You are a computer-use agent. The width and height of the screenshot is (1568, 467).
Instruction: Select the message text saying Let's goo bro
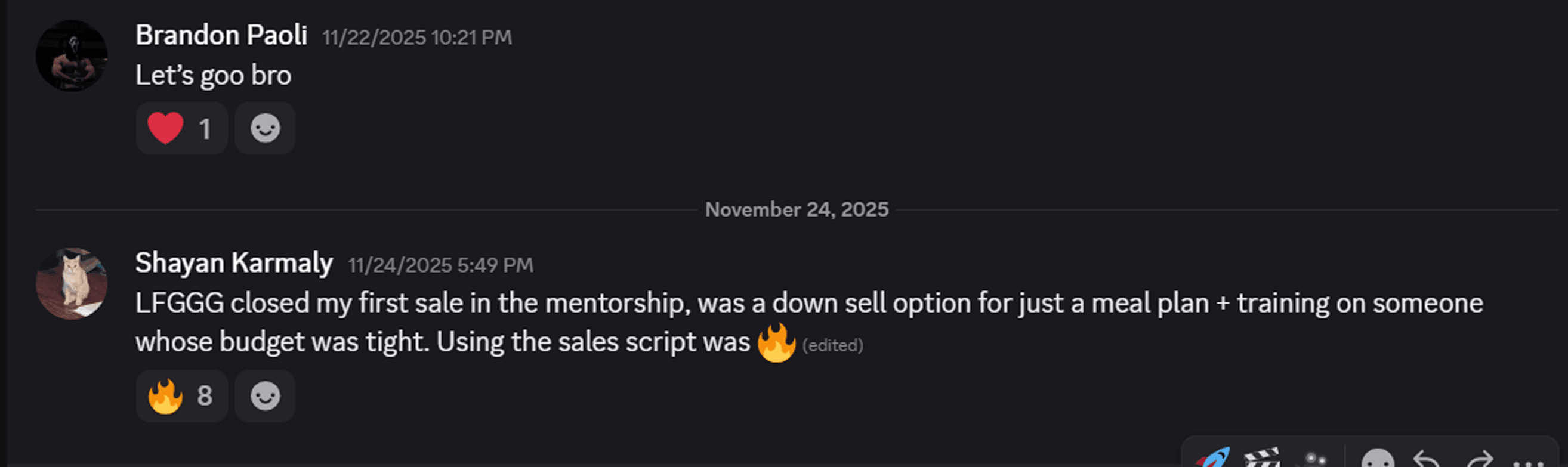coord(214,73)
